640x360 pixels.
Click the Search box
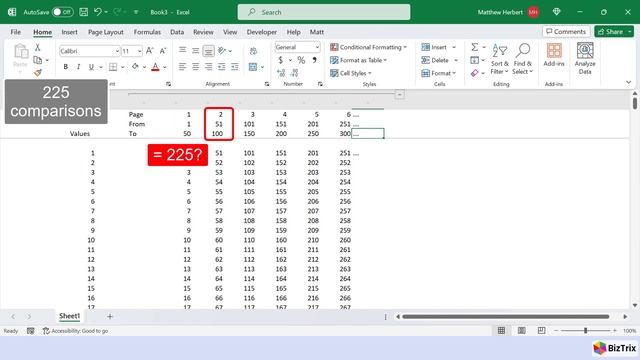click(324, 12)
